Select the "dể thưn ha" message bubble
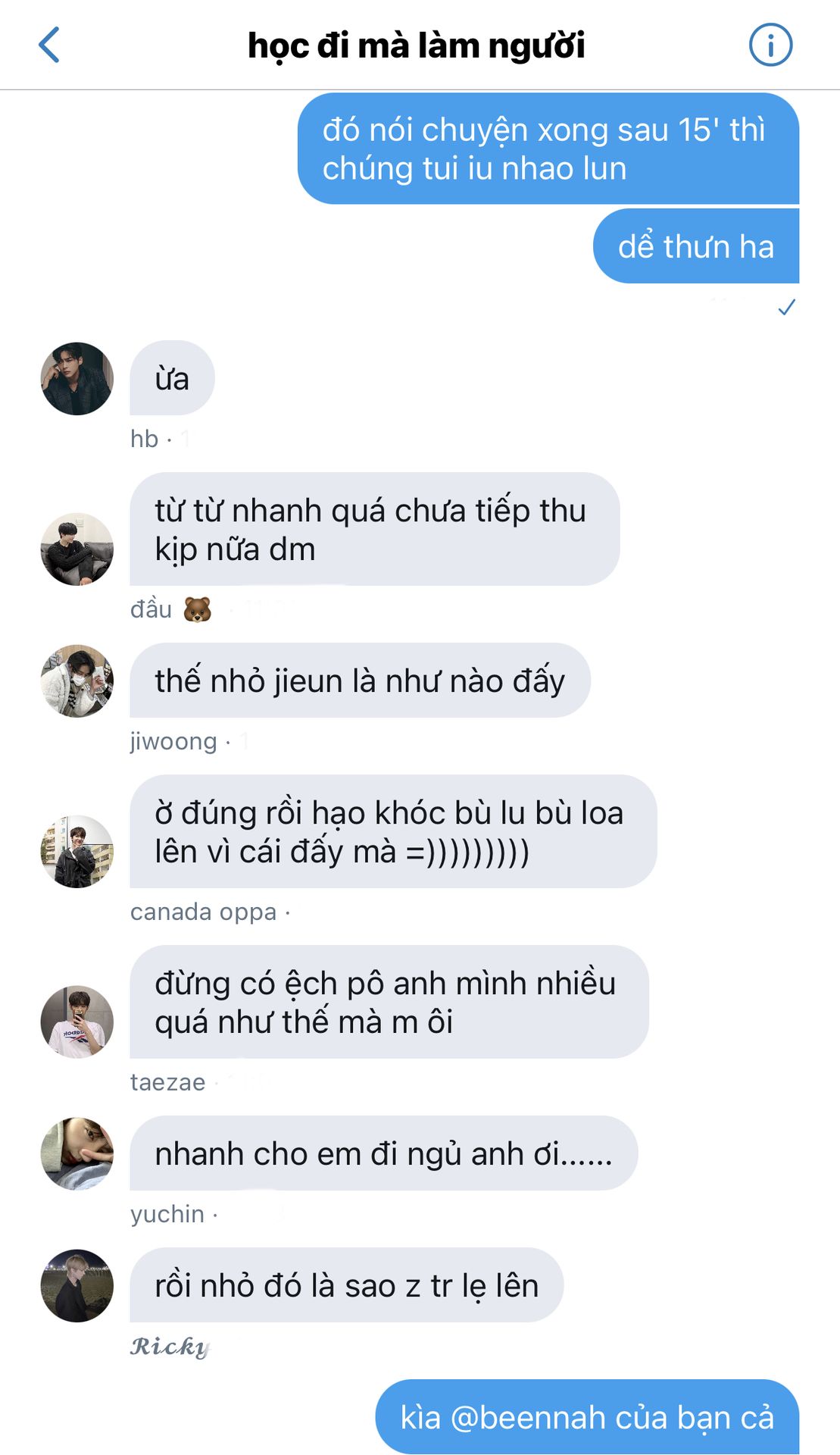This screenshot has width=840, height=1455. click(x=696, y=246)
